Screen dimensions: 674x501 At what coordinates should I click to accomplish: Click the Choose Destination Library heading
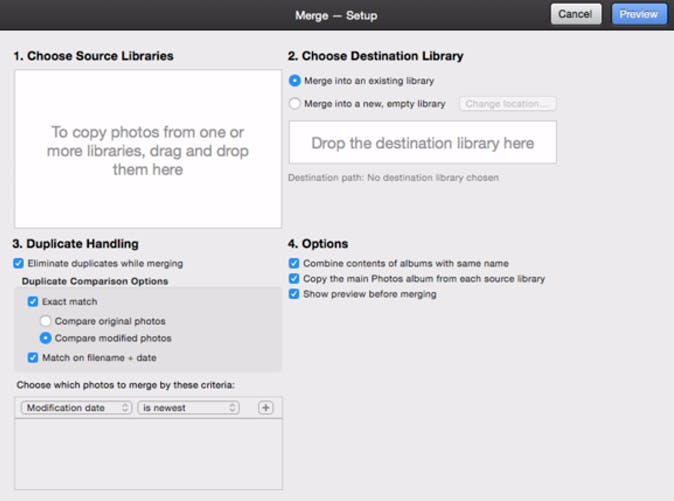click(x=376, y=56)
